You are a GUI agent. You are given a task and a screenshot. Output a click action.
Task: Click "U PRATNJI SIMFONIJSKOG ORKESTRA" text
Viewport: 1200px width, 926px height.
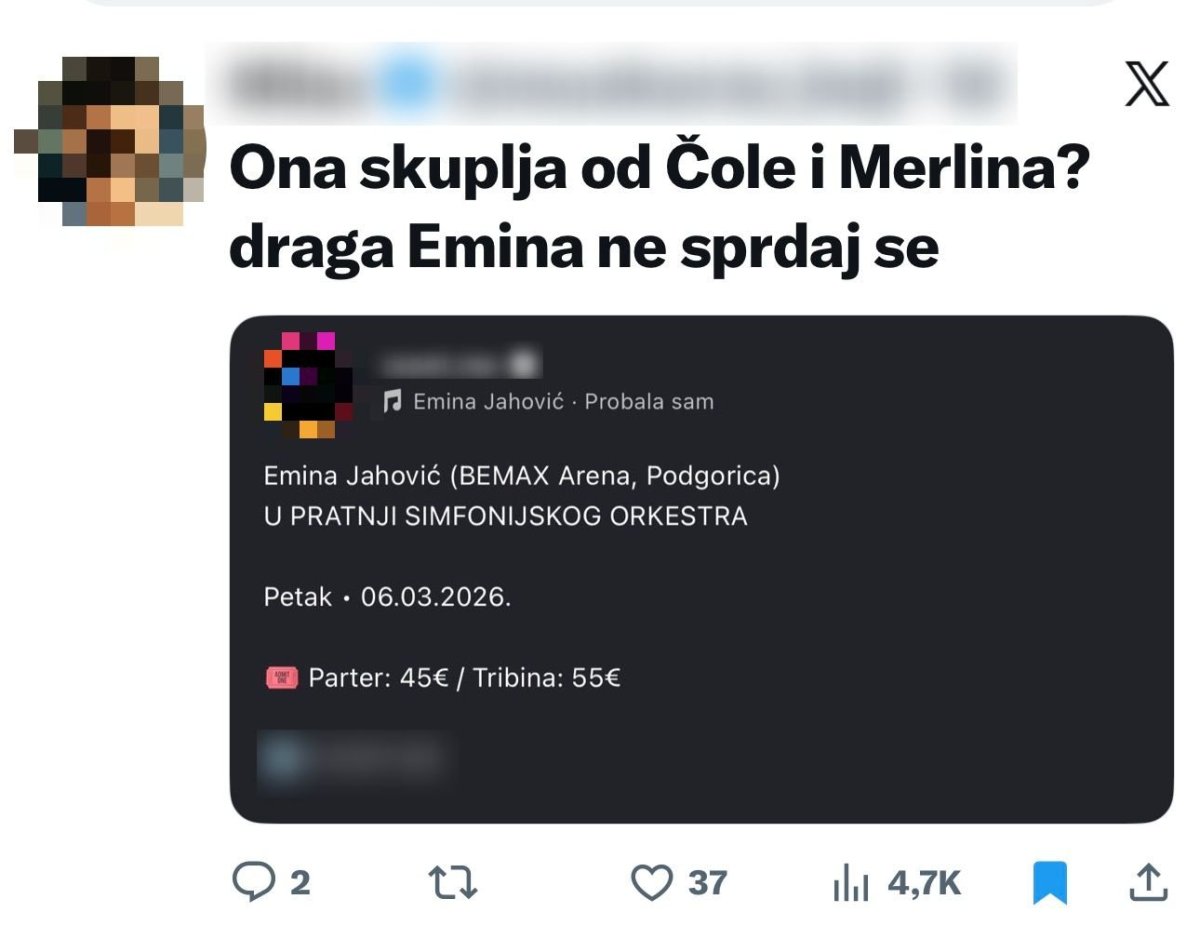[x=505, y=517]
